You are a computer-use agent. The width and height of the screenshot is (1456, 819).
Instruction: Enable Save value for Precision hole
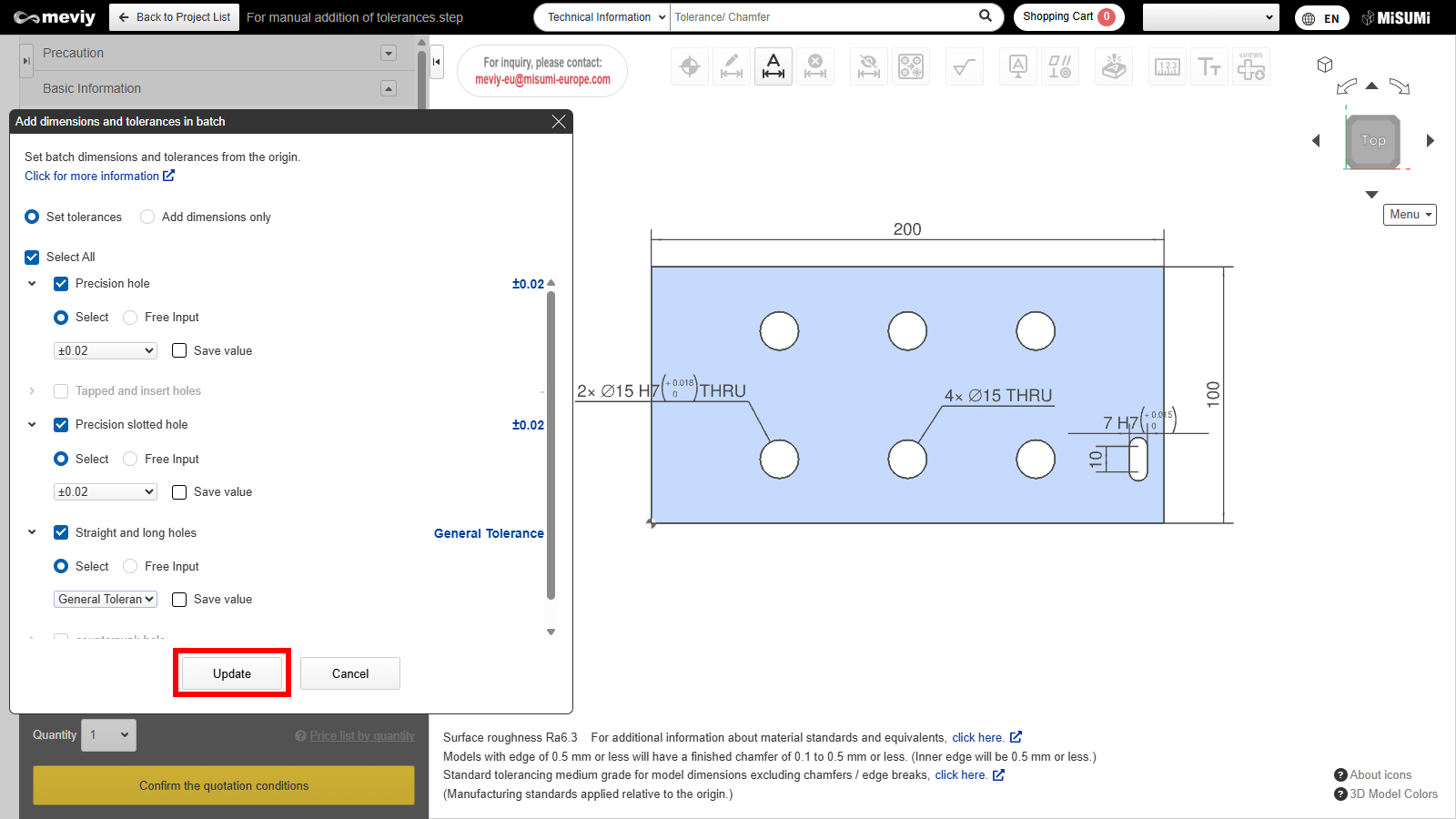click(x=179, y=350)
